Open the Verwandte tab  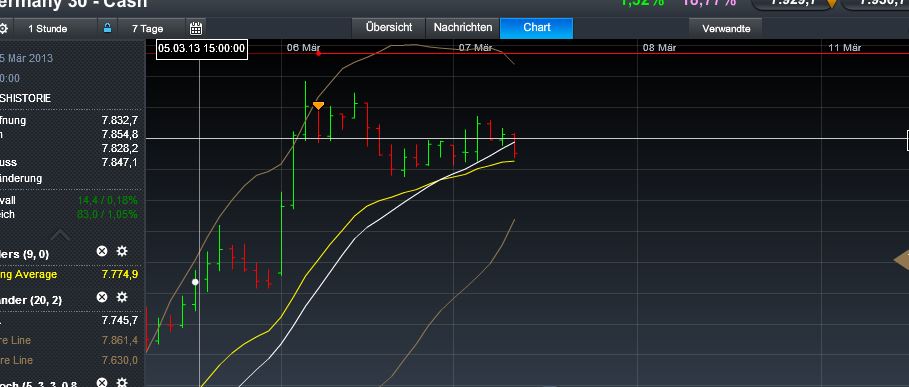[x=725, y=28]
